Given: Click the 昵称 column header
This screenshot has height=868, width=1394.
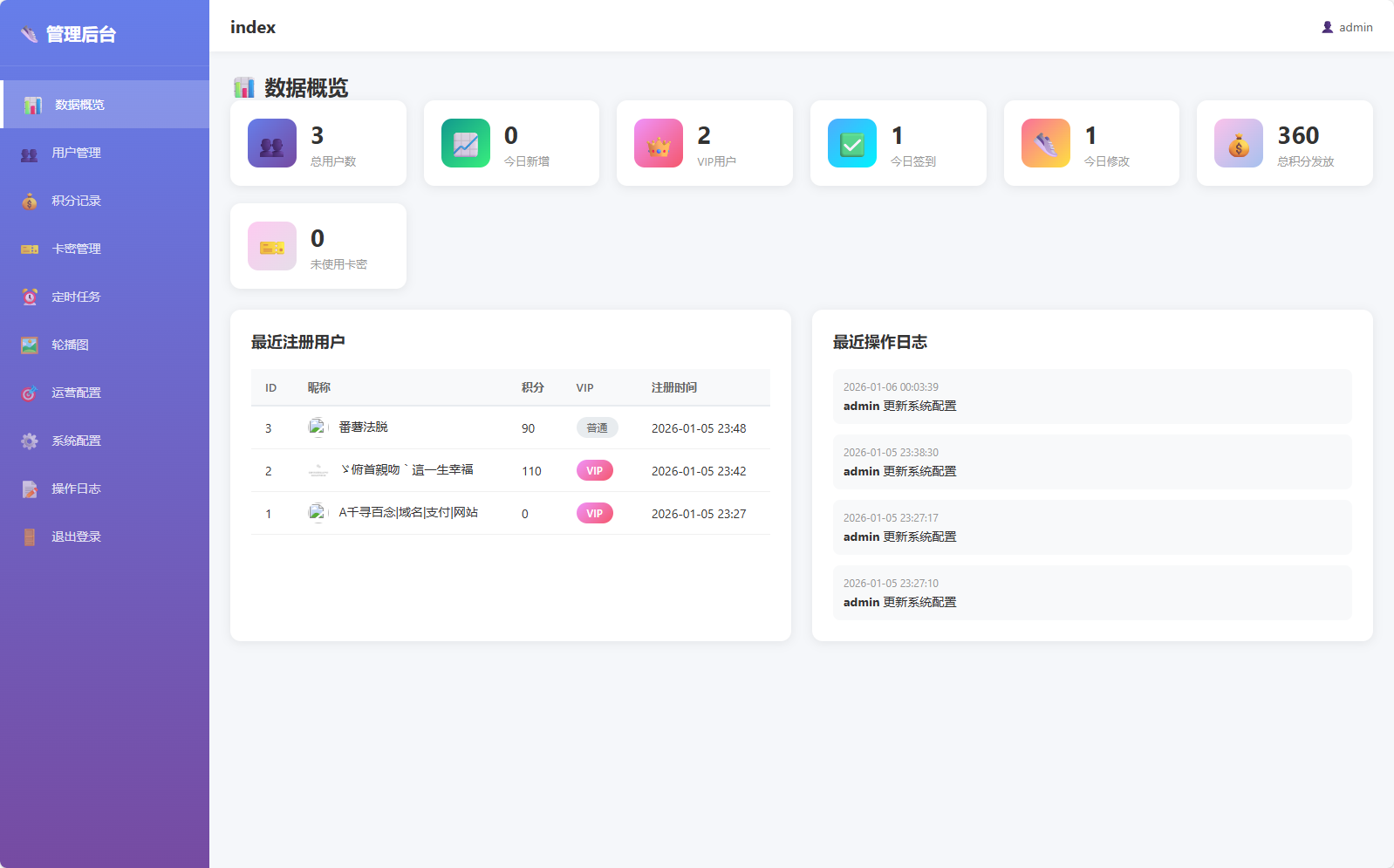Looking at the screenshot, I should pos(319,387).
